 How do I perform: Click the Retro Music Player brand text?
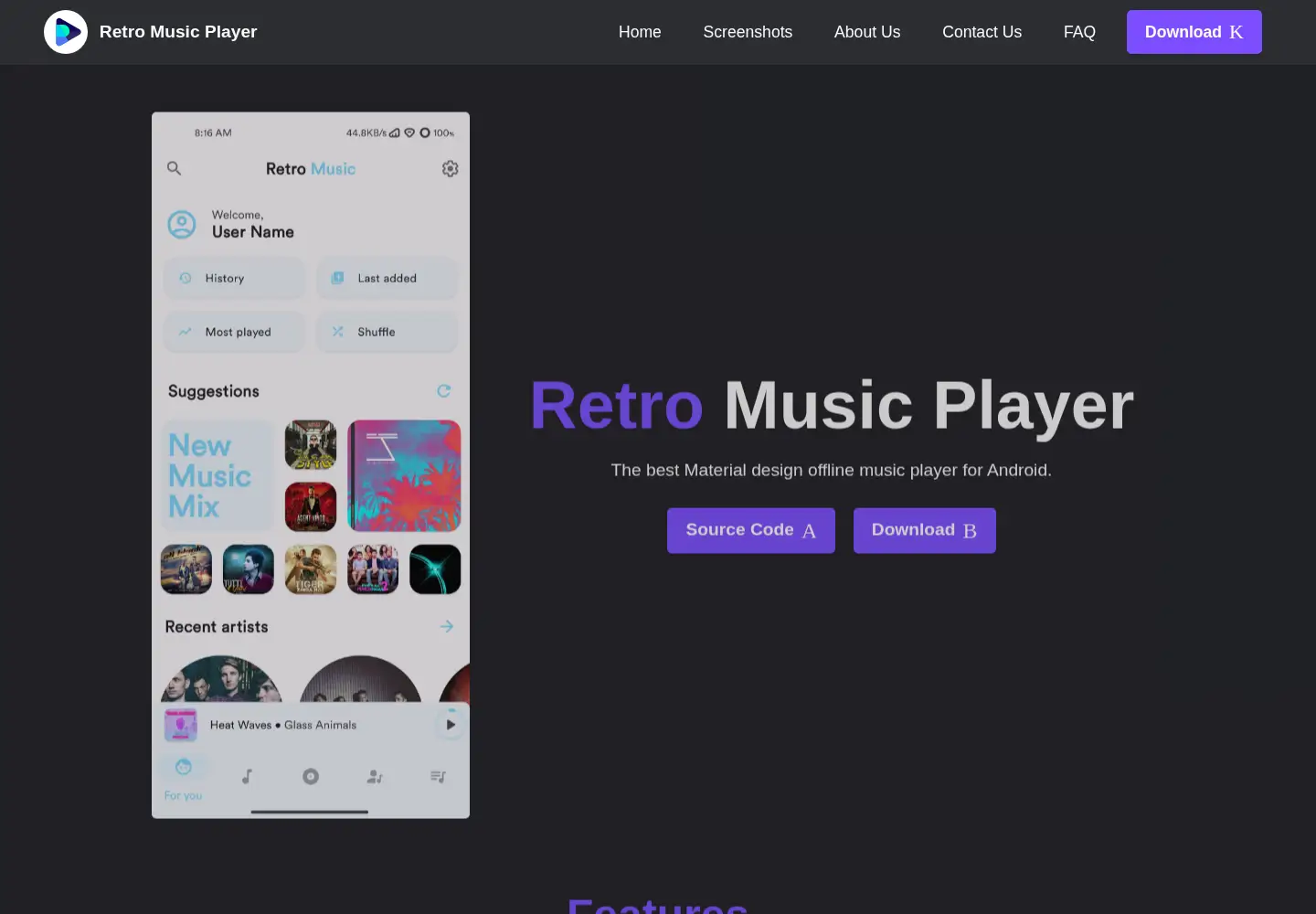[178, 32]
